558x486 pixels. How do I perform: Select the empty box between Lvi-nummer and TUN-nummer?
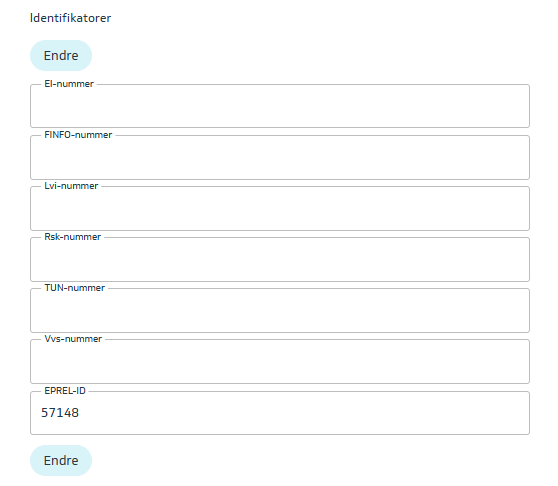point(280,259)
